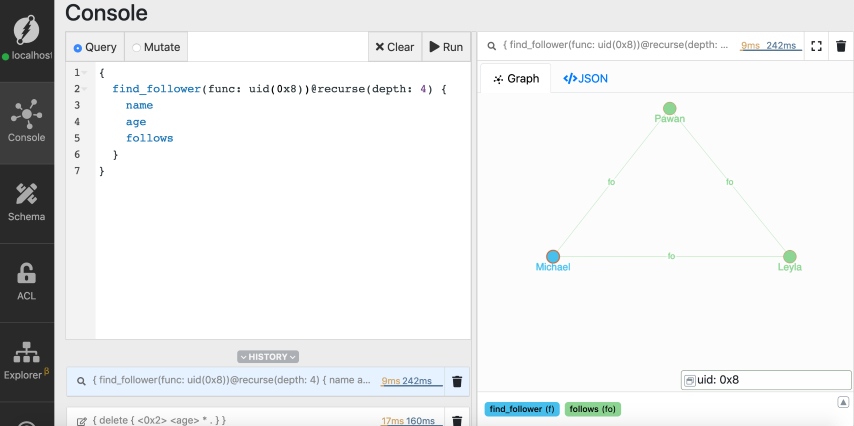Fold the code block at line 1
Screen dimensions: 854x426
pos(90,73)
